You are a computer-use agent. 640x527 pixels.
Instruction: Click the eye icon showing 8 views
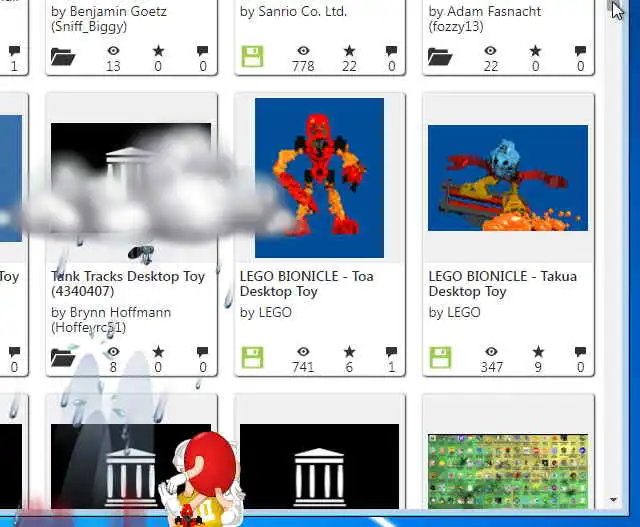click(113, 351)
